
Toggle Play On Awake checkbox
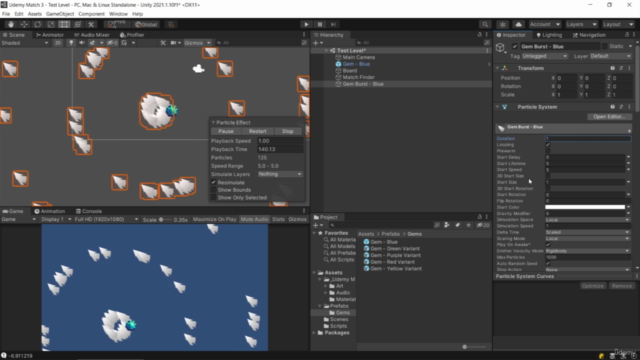(548, 244)
